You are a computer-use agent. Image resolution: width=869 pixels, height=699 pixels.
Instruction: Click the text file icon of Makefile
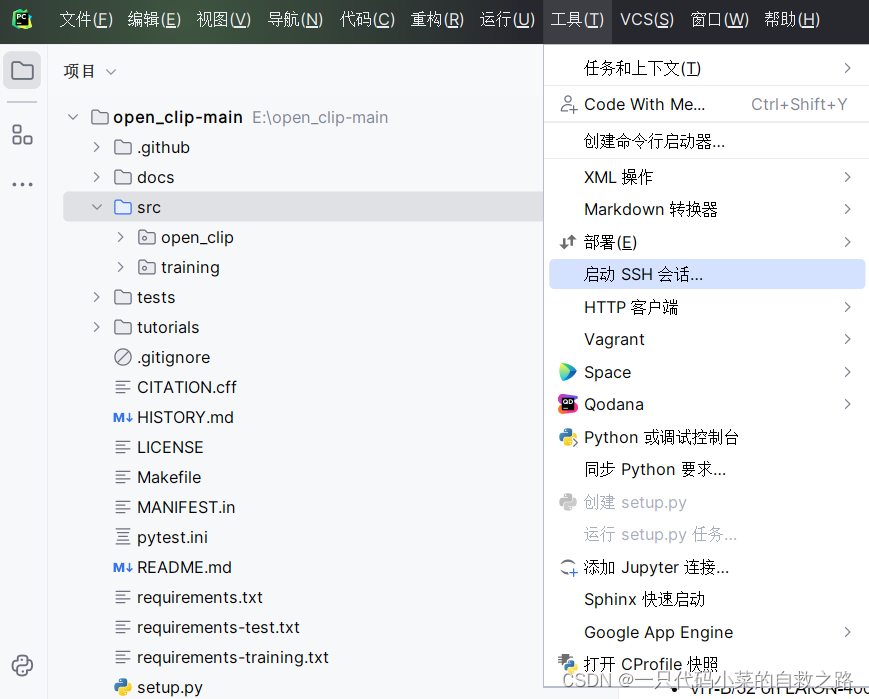[122, 477]
